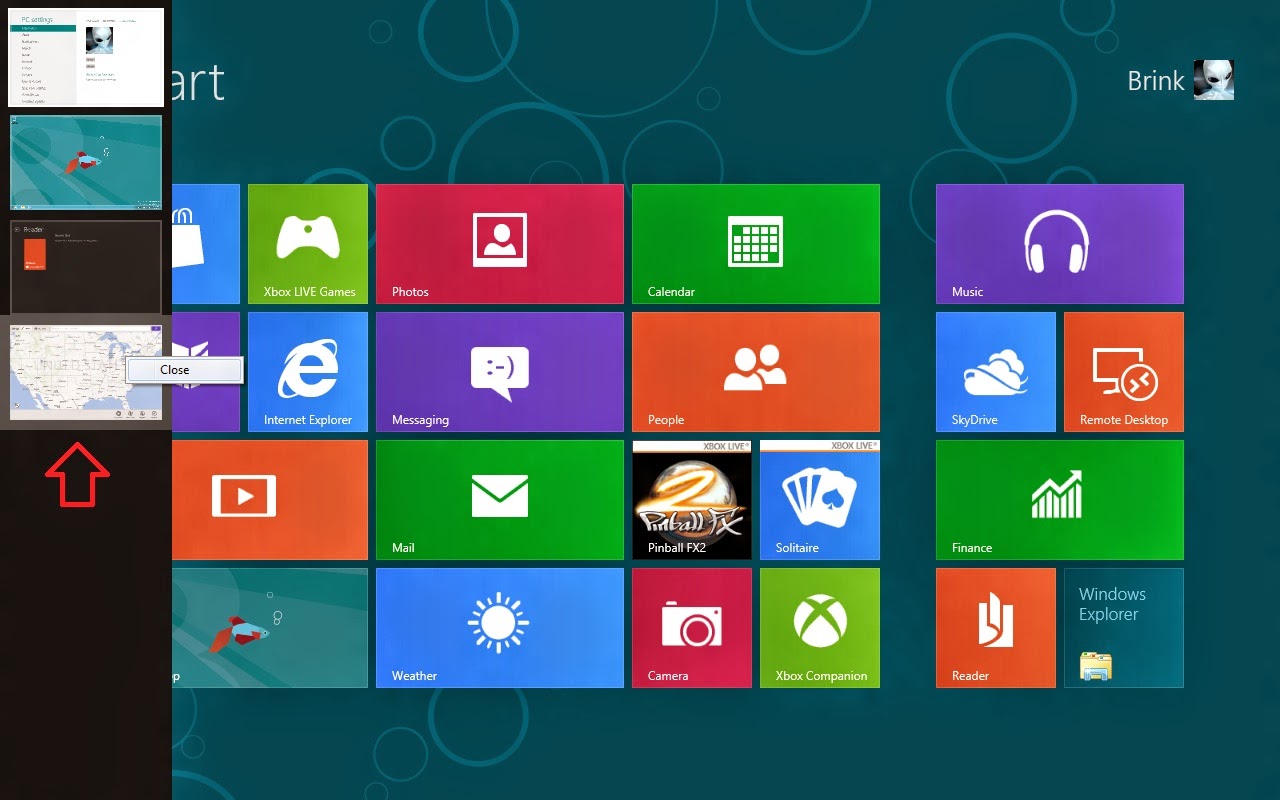Launch the Messaging app

pyautogui.click(x=500, y=372)
